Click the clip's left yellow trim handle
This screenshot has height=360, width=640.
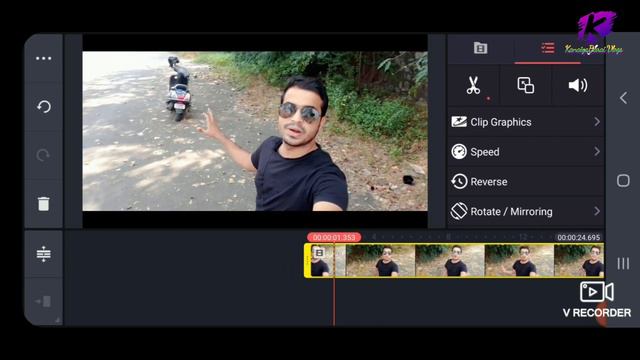point(307,260)
